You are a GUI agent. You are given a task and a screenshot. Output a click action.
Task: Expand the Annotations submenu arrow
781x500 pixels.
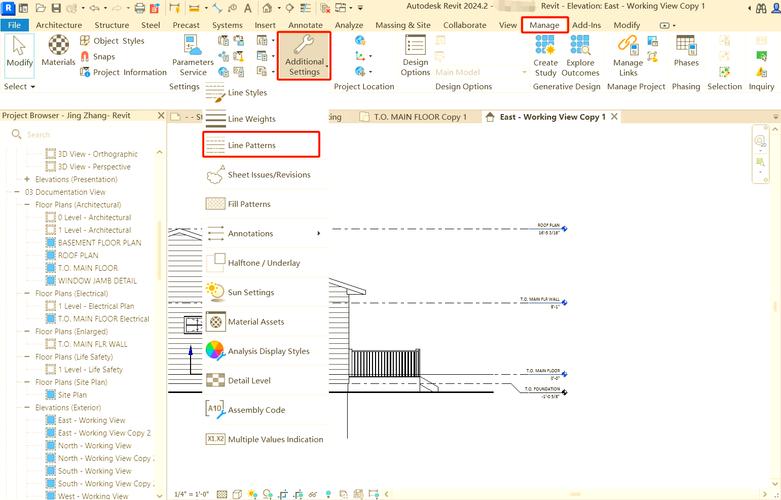(319, 234)
